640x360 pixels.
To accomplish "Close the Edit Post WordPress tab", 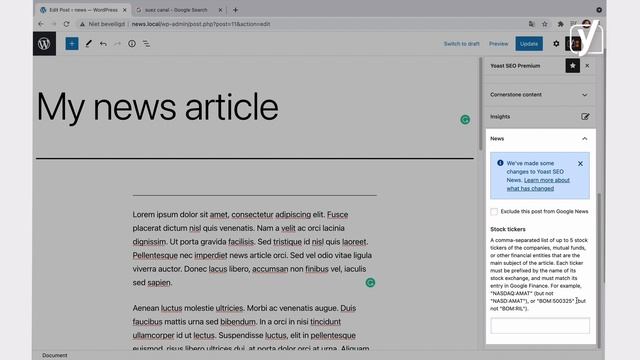I will (x=124, y=10).
